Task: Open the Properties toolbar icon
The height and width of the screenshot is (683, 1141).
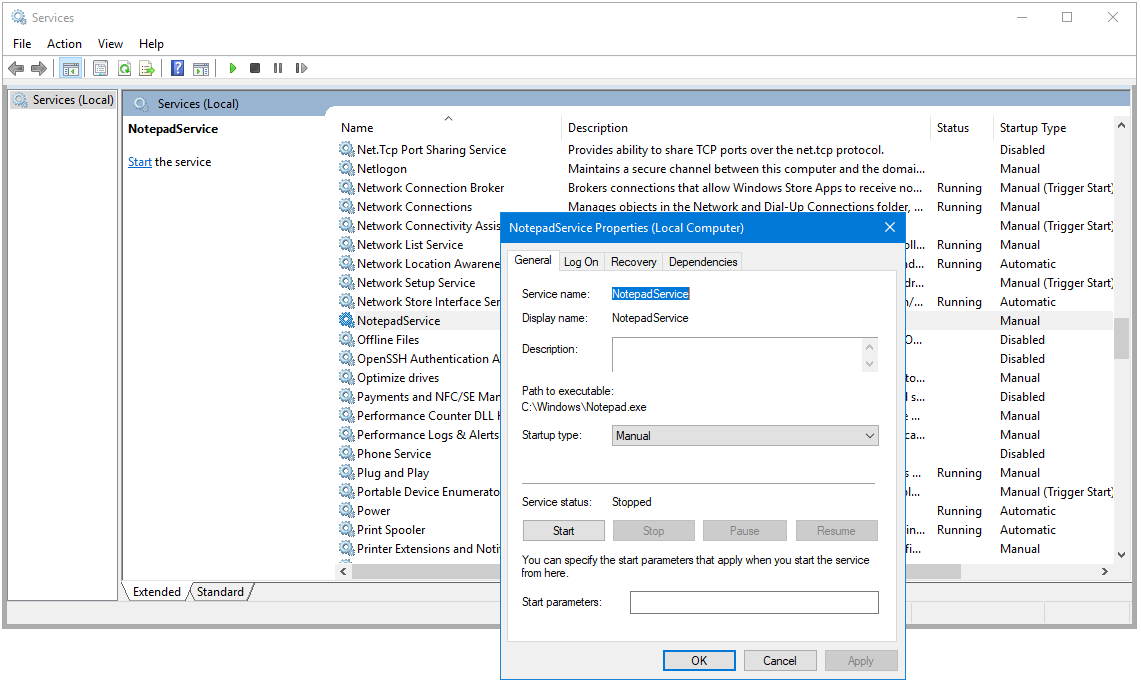Action: tap(100, 68)
